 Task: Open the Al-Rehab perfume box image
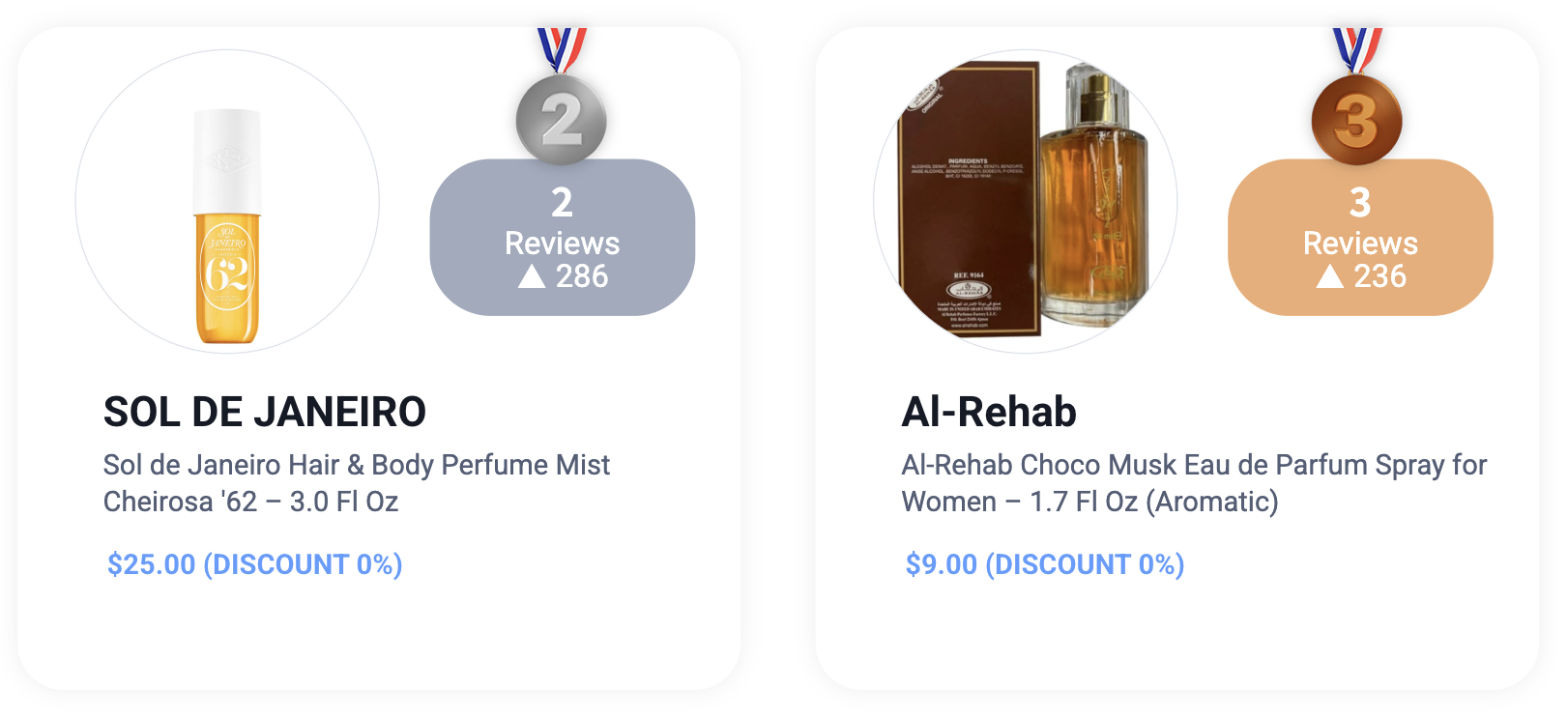coord(1026,201)
